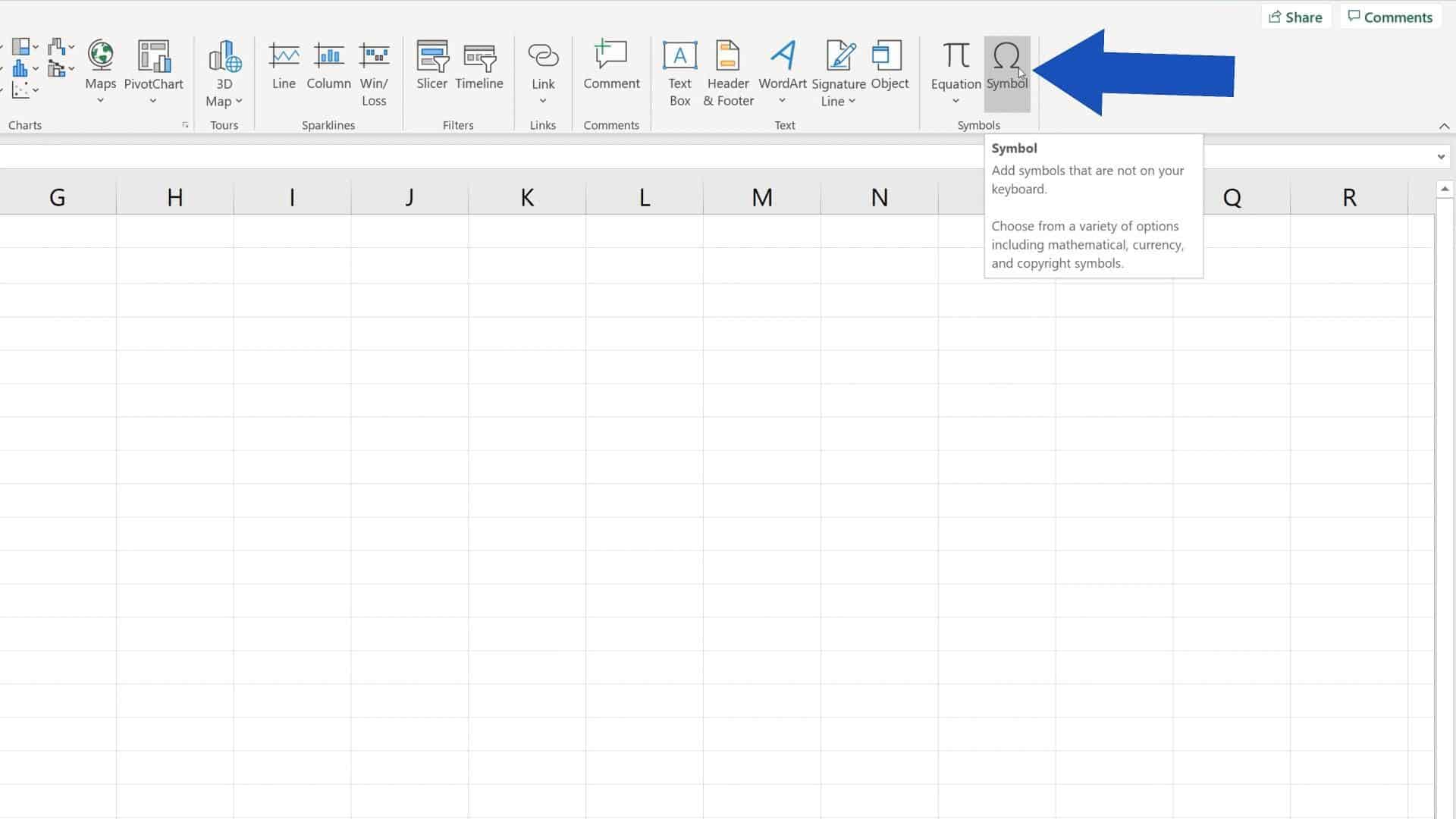The image size is (1456, 819).
Task: Insert a Slicer
Action: 431,68
